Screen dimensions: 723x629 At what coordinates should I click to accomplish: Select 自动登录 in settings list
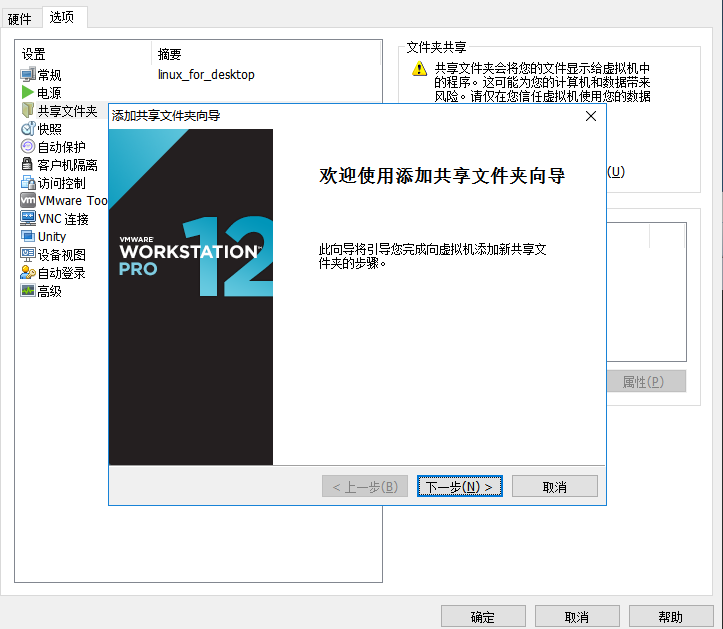click(61, 273)
